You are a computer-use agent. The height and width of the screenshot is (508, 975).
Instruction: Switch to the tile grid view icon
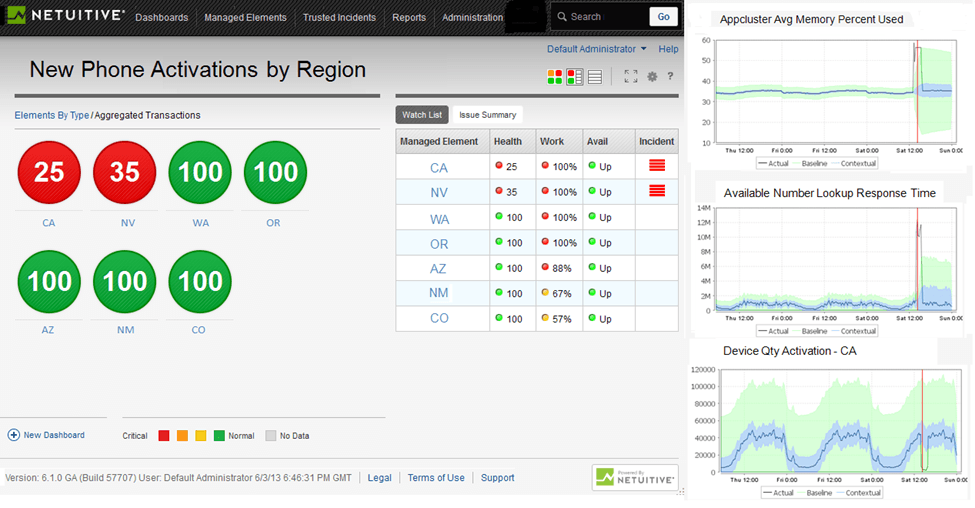point(554,77)
